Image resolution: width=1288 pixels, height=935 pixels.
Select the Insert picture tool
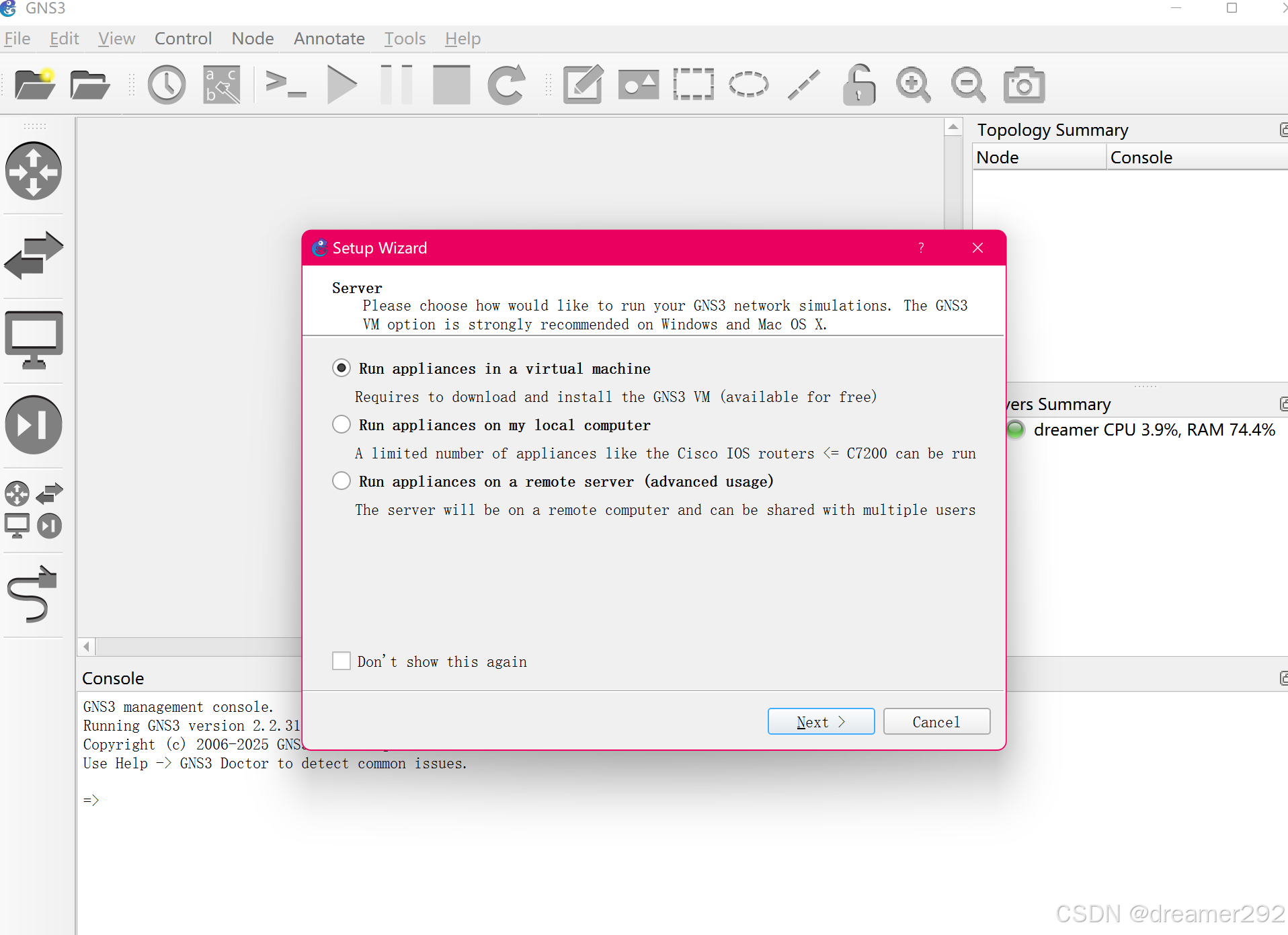(638, 85)
